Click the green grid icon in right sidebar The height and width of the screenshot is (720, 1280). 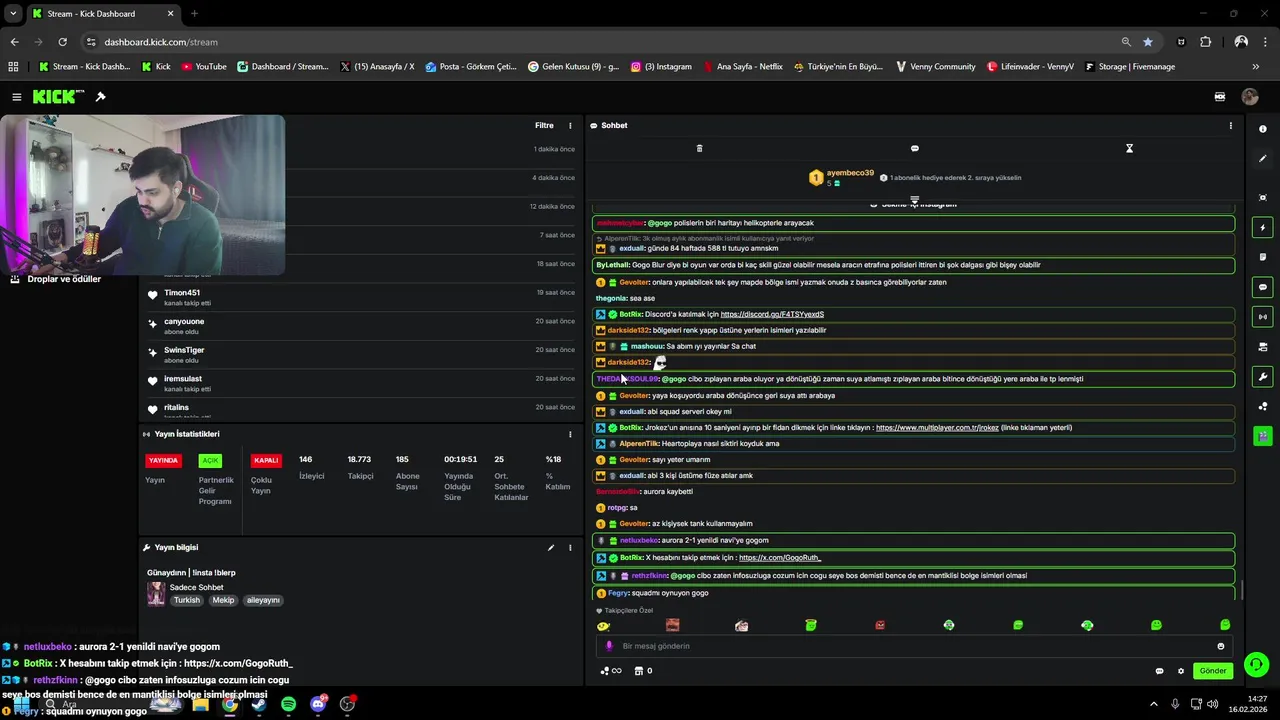[1263, 436]
